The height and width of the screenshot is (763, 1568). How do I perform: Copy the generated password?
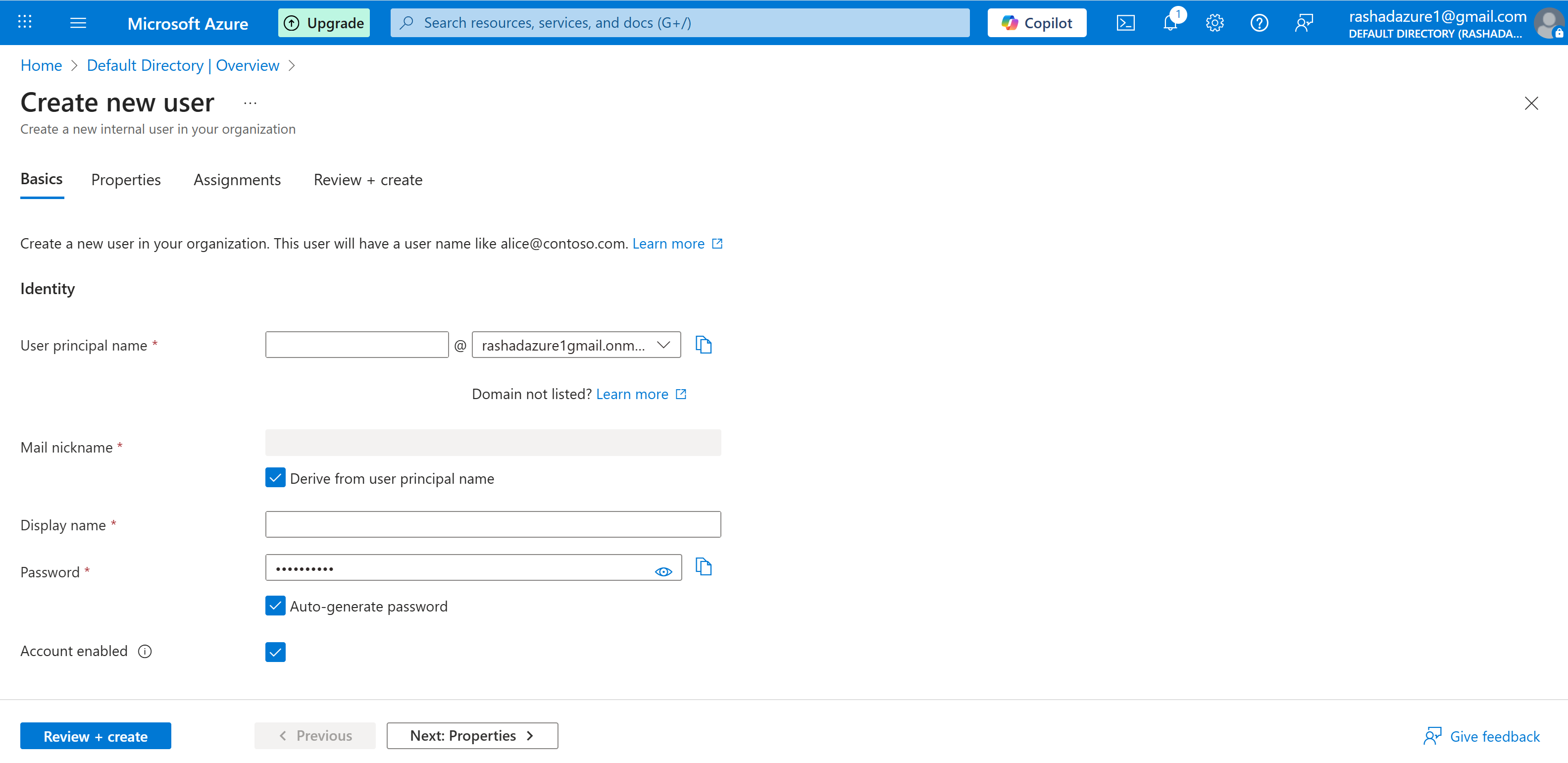pyautogui.click(x=704, y=567)
